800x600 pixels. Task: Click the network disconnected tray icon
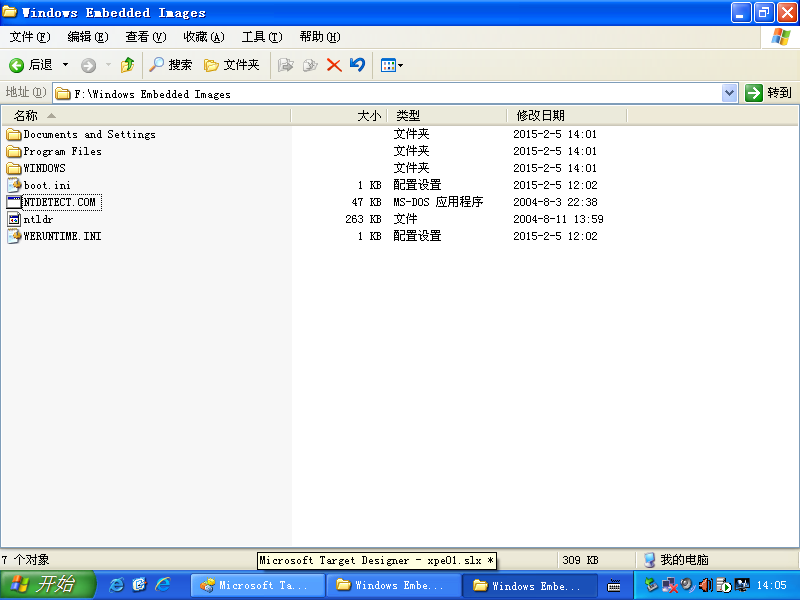tap(669, 585)
